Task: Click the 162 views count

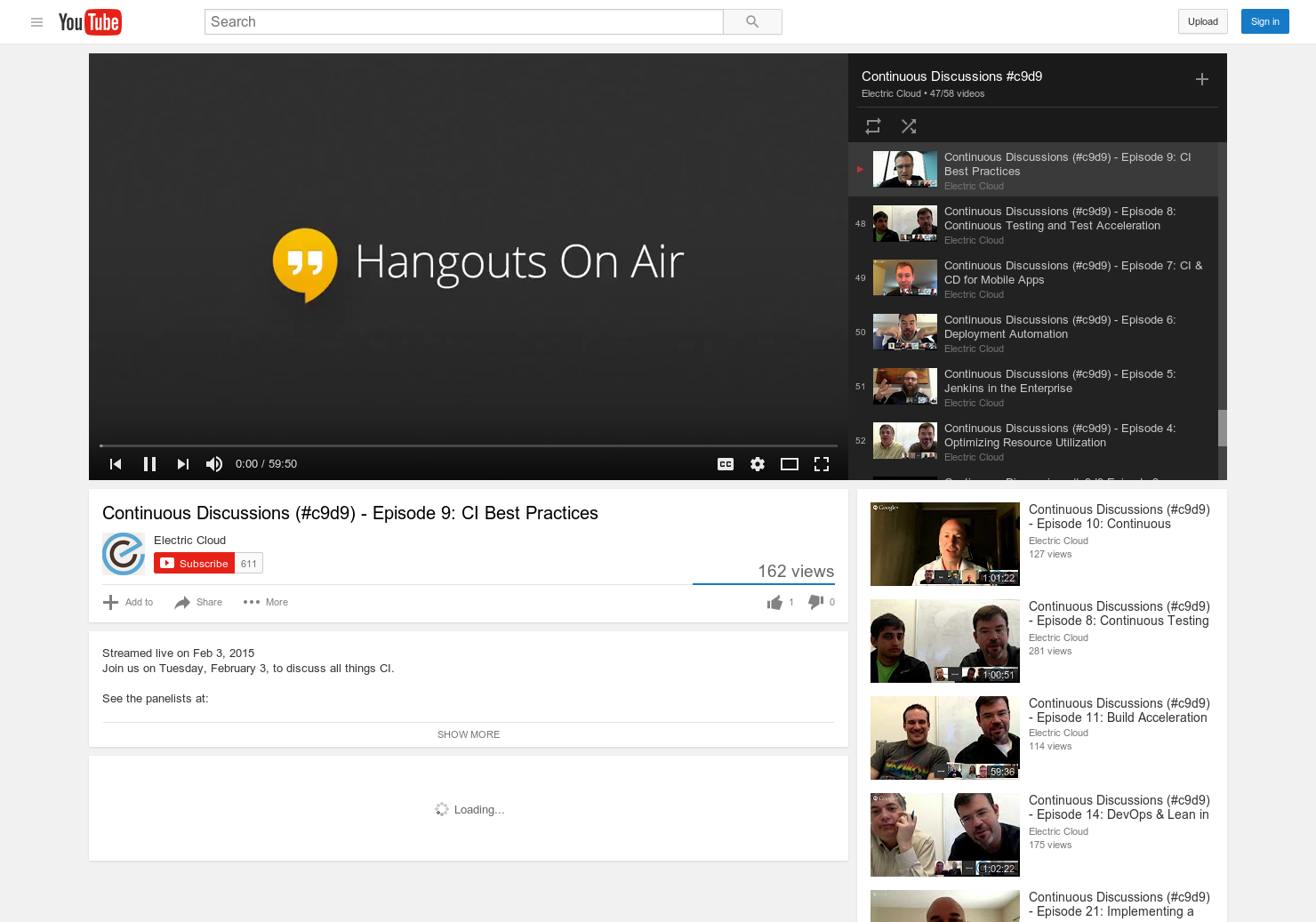Action: coord(796,572)
